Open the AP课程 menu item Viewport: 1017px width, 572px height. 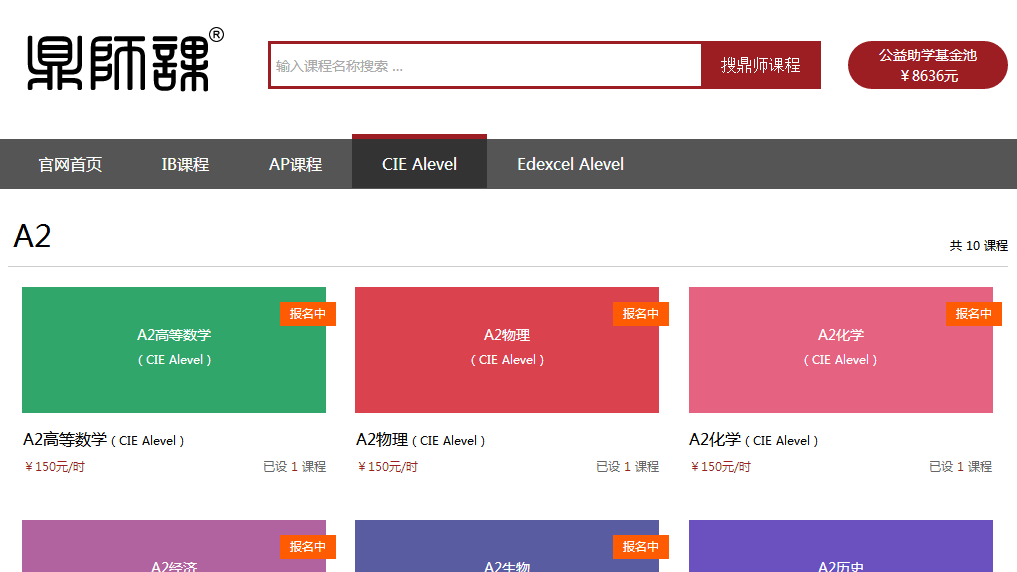[x=295, y=164]
